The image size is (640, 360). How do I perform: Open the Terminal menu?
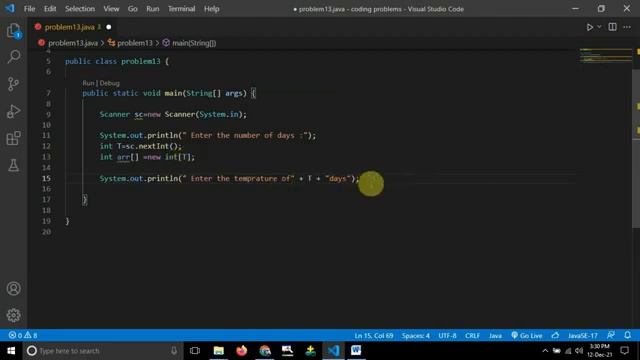click(181, 9)
